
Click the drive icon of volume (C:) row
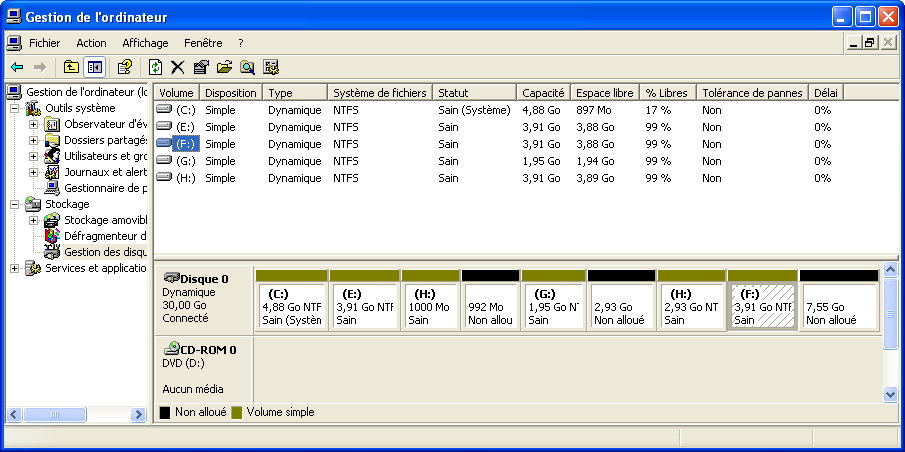point(164,110)
